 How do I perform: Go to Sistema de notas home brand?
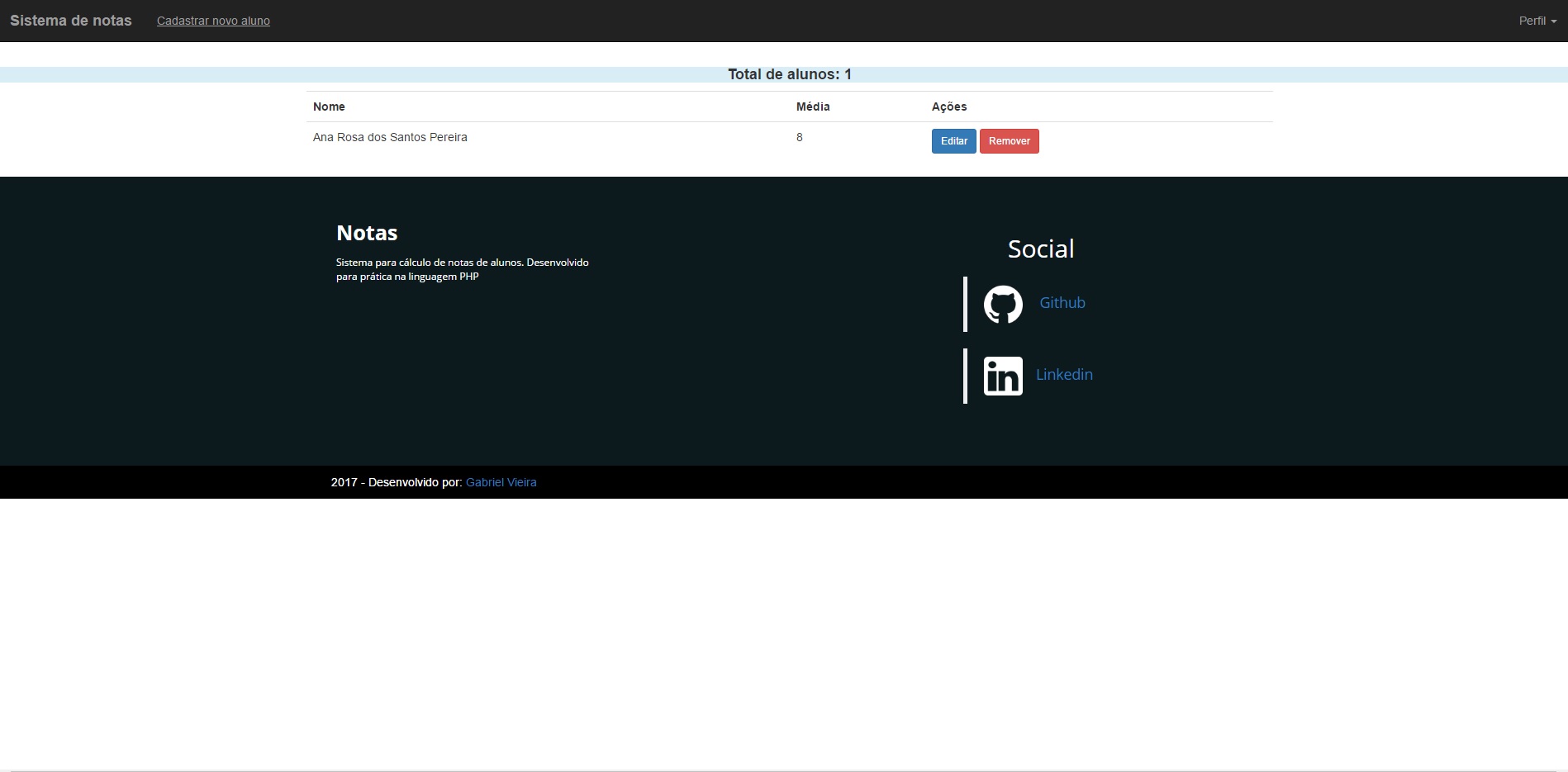(x=71, y=21)
